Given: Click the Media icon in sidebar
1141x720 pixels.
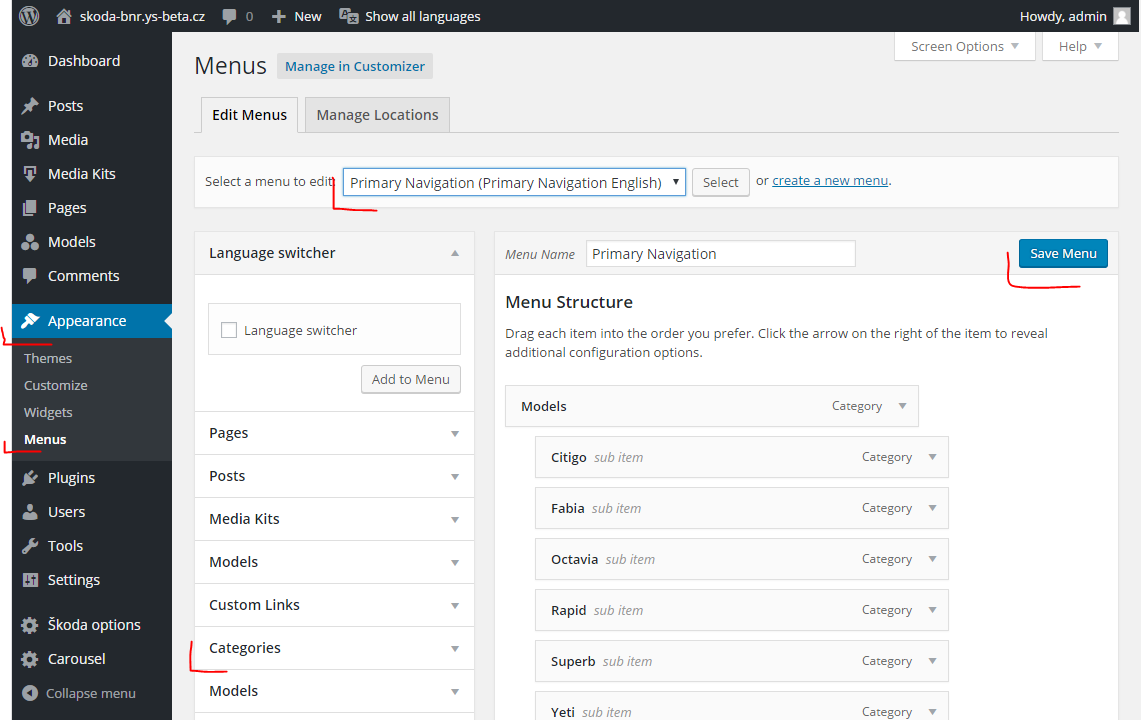Looking at the screenshot, I should (30, 140).
